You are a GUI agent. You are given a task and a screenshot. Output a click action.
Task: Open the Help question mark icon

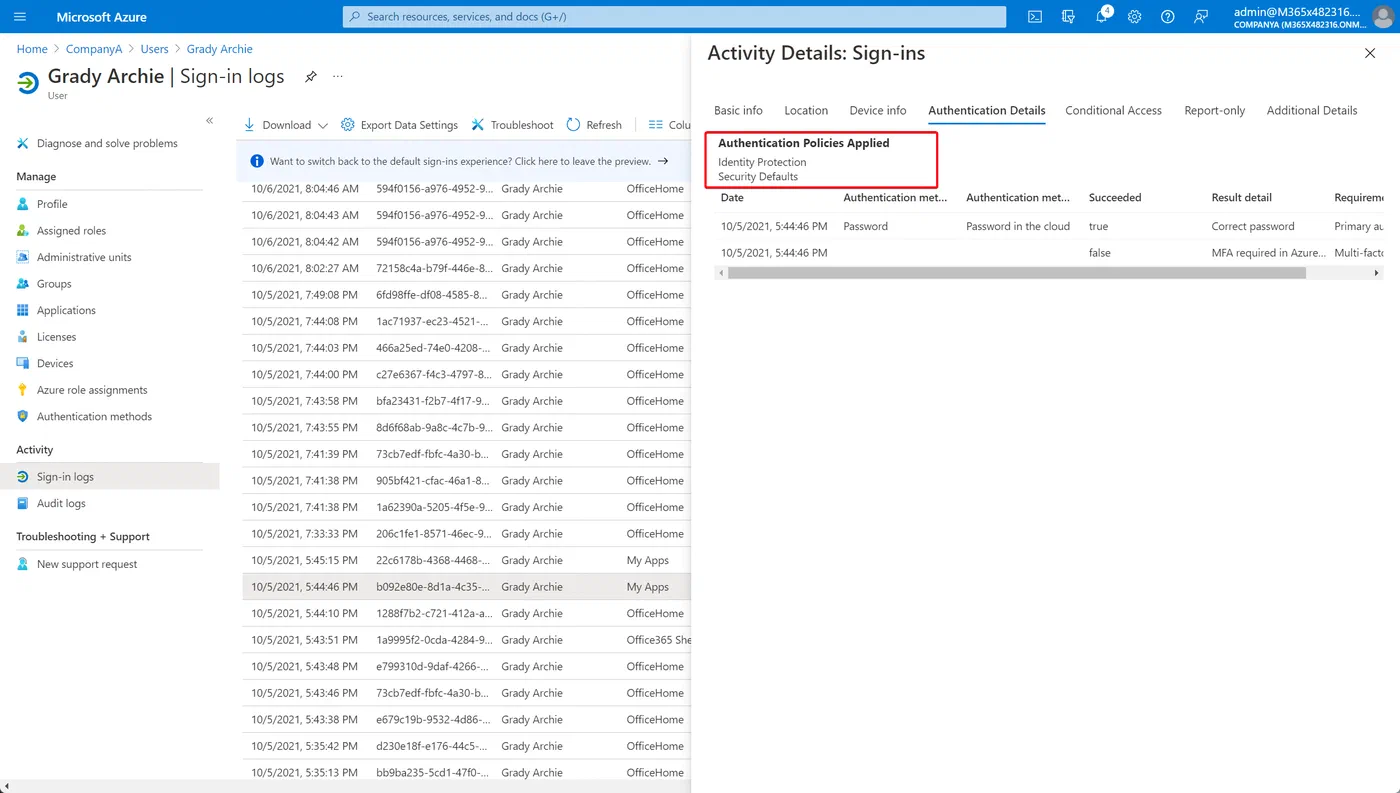(1167, 17)
